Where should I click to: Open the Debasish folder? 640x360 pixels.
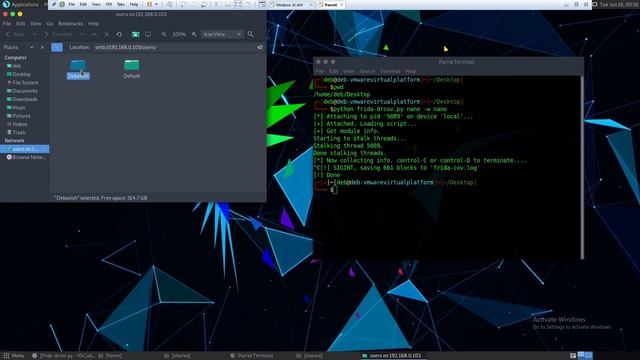coord(78,69)
